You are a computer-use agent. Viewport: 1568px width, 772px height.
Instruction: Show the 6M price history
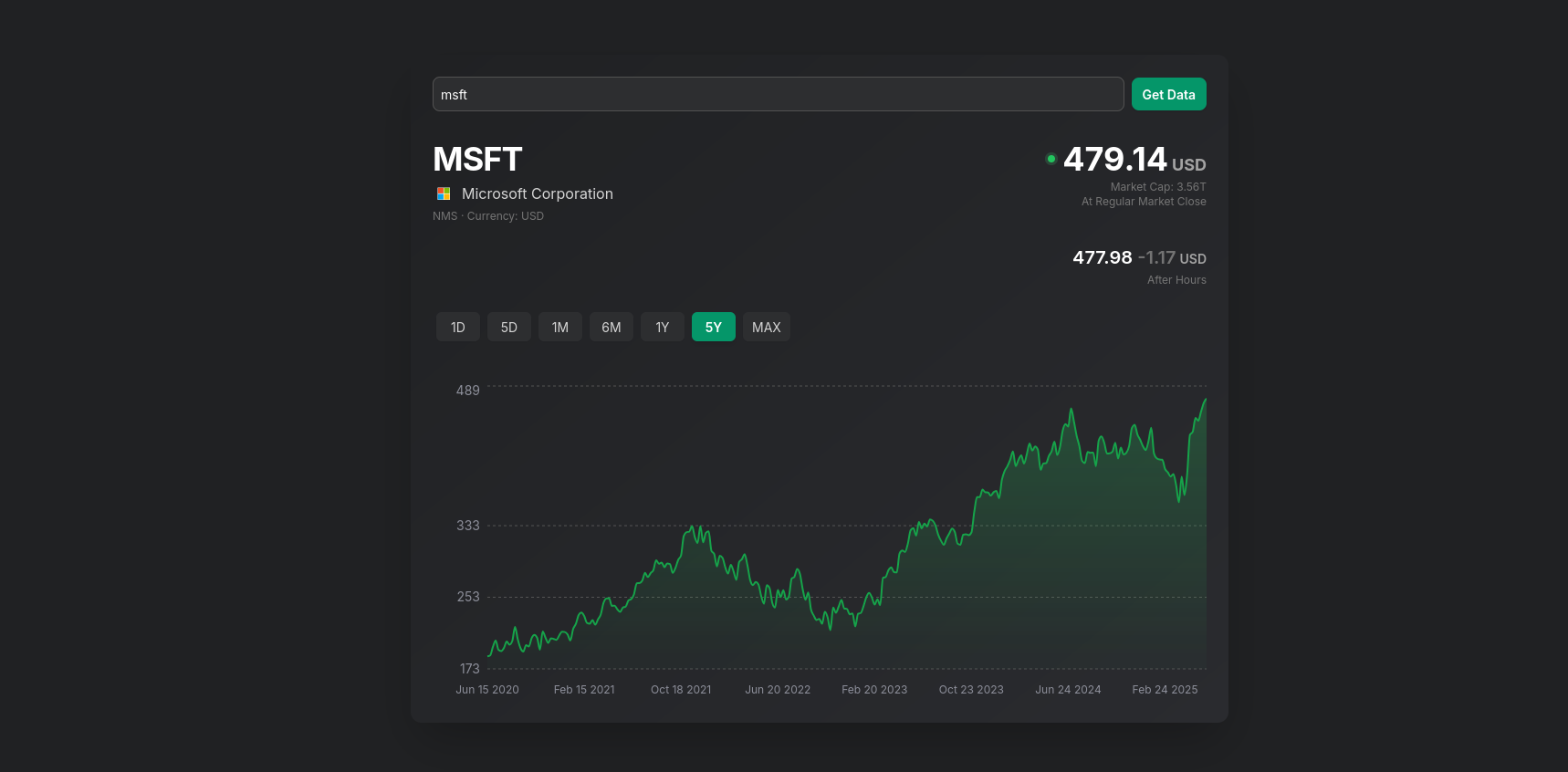coord(612,327)
